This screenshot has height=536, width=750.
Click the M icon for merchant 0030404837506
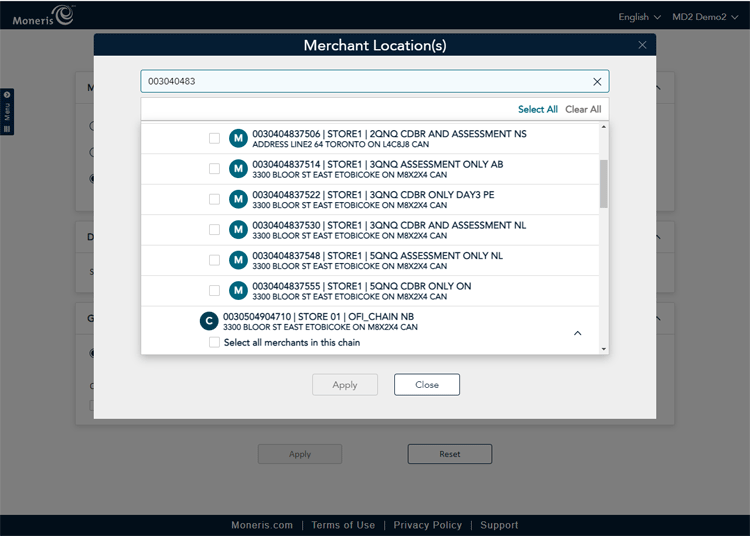(238, 138)
